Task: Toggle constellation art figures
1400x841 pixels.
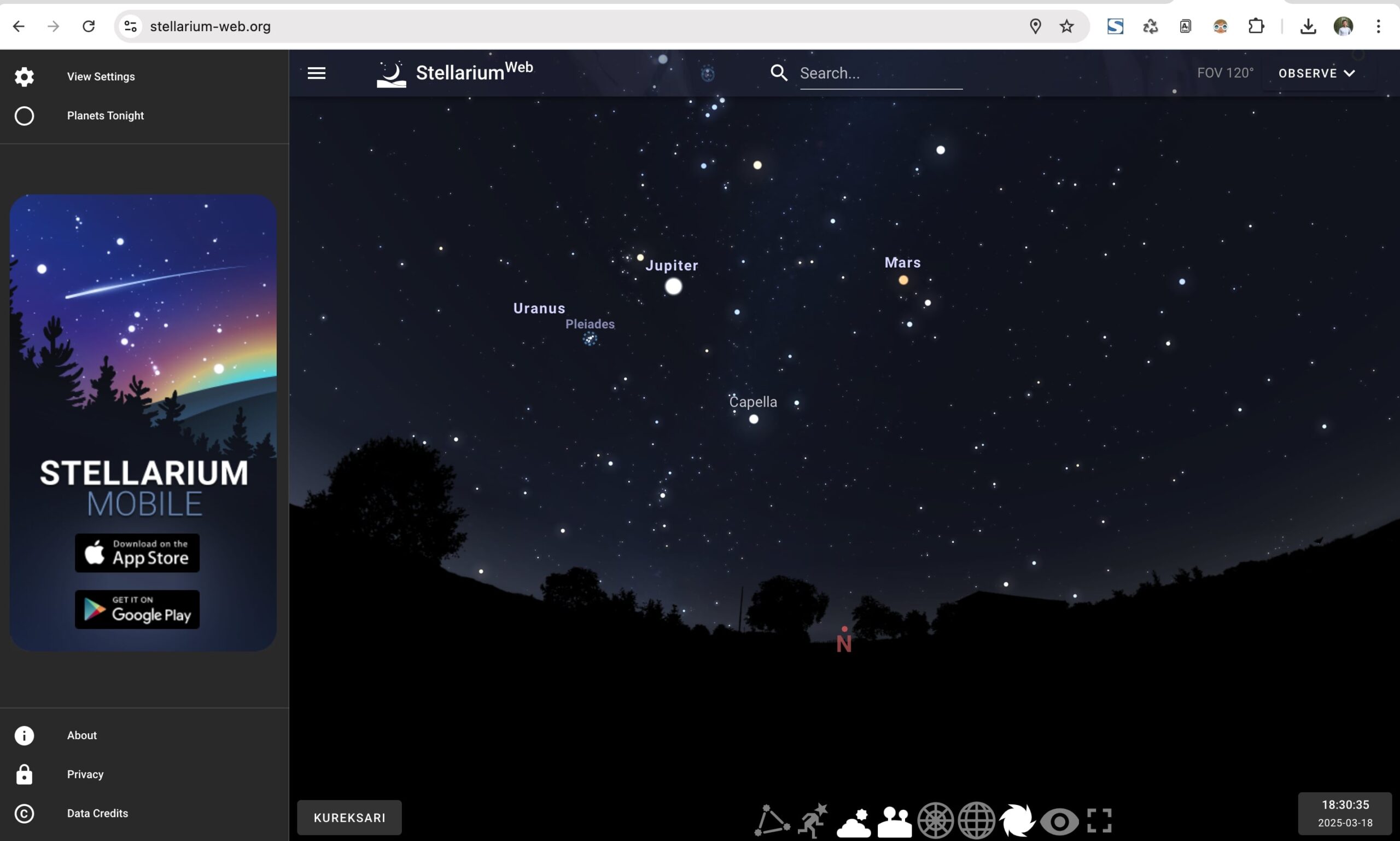Action: pyautogui.click(x=813, y=820)
